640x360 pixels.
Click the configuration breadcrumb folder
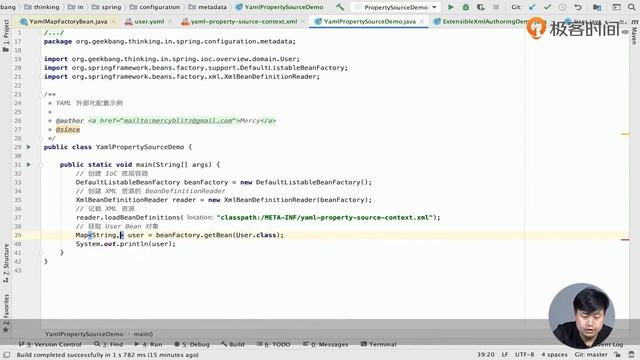155,7
